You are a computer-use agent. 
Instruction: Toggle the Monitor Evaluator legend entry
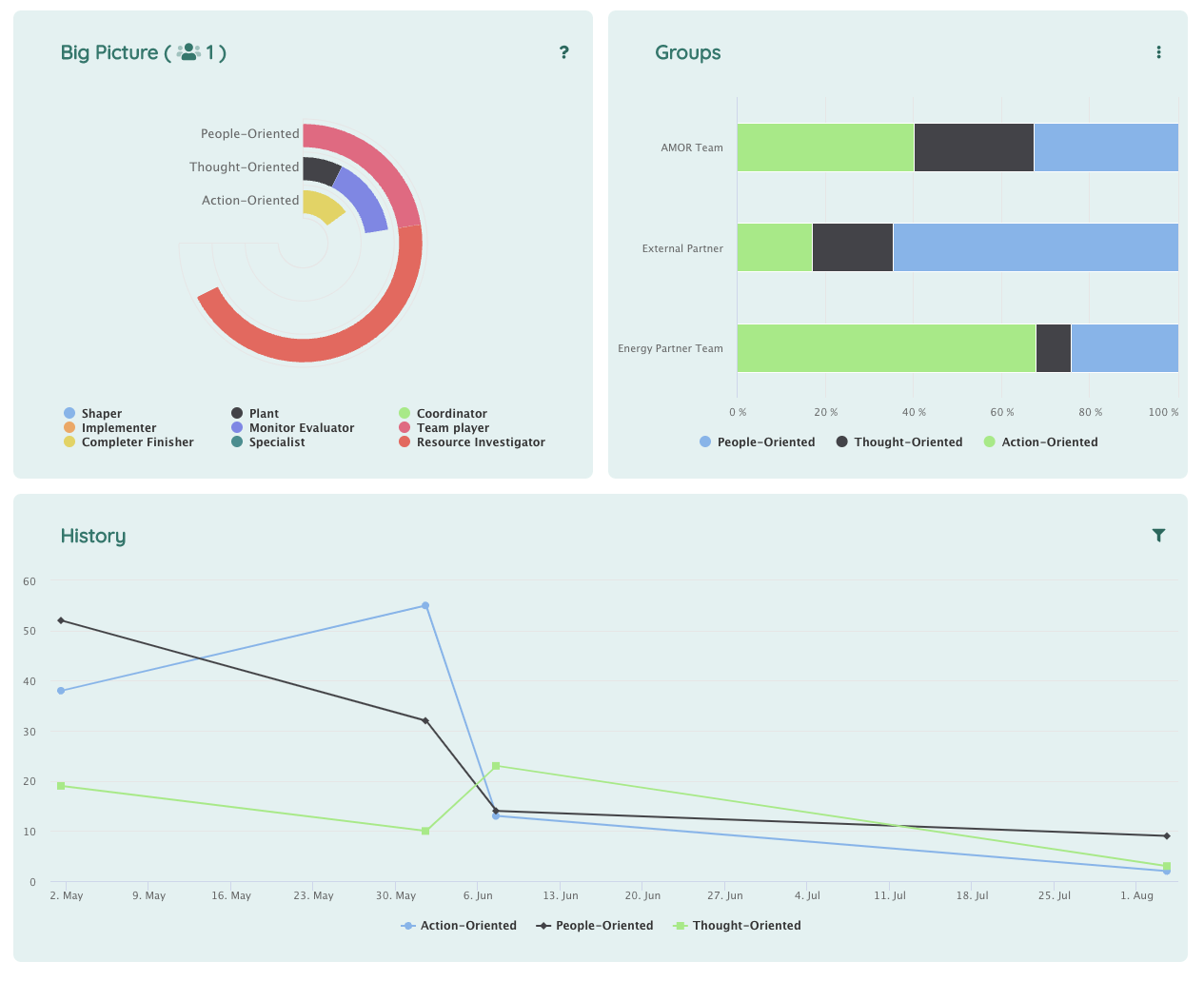(x=292, y=428)
